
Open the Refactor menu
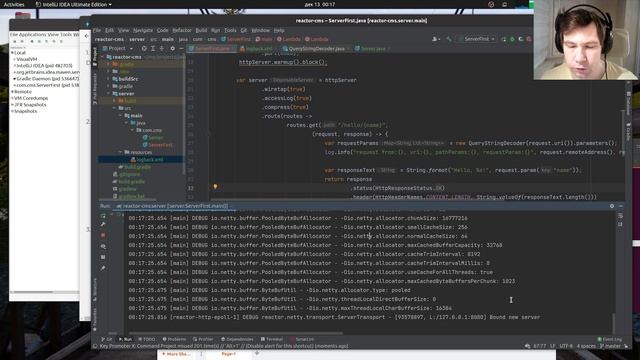[x=182, y=30]
